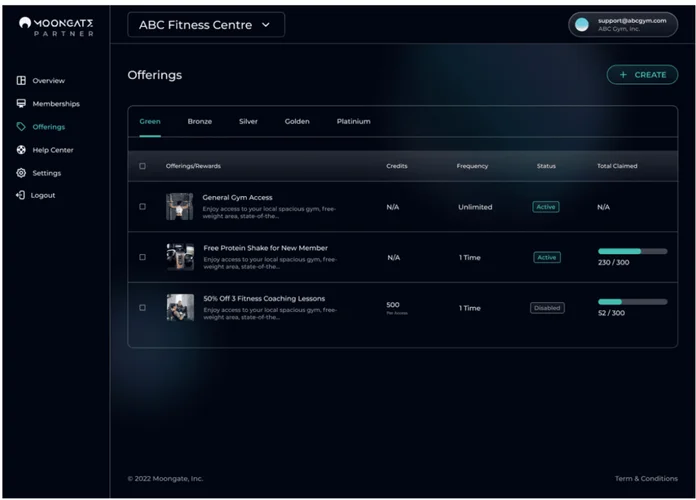Open the General Gym Access thumbnail
The width and height of the screenshot is (696, 500).
tap(180, 207)
